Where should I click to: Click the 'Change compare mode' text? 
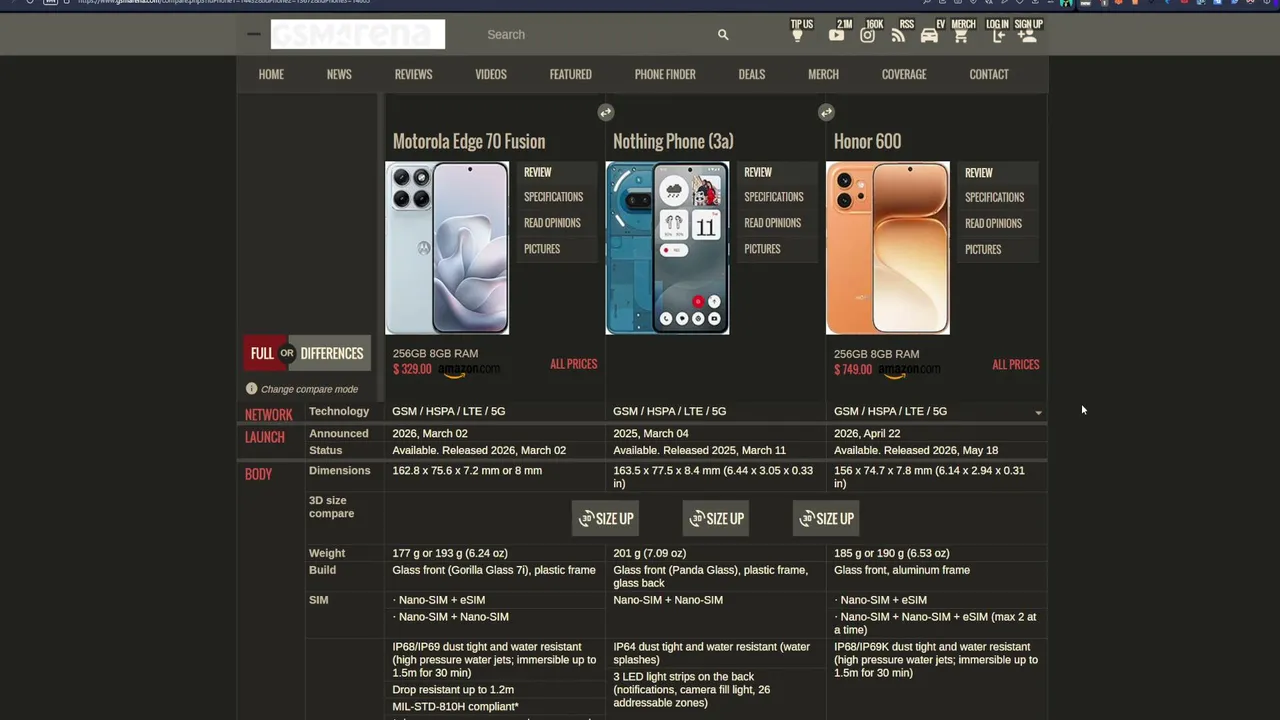pos(310,389)
